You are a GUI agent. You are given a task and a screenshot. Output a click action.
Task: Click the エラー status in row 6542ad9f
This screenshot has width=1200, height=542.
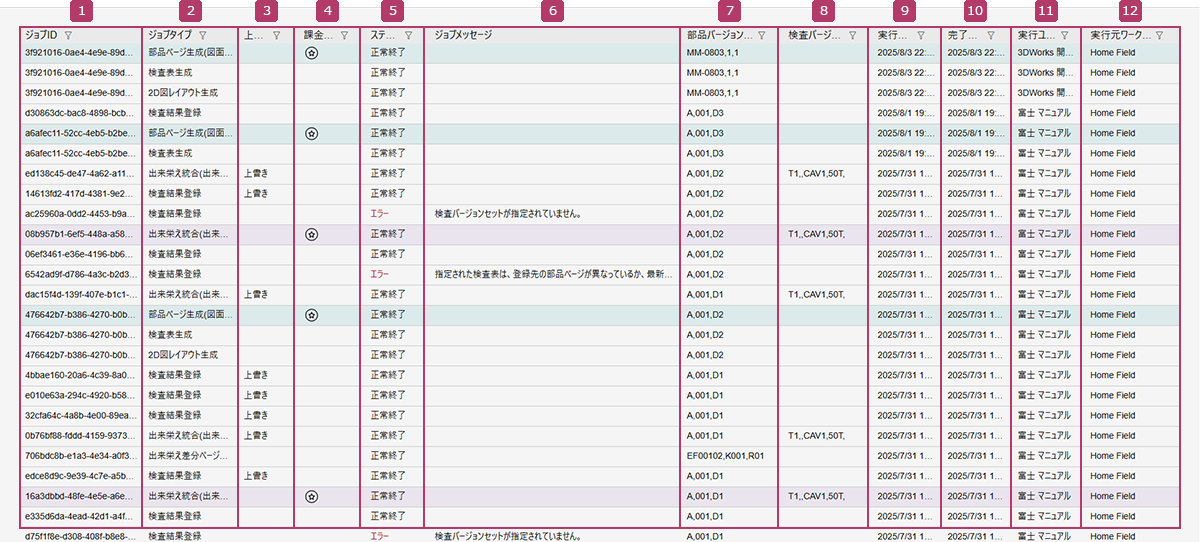click(x=380, y=274)
